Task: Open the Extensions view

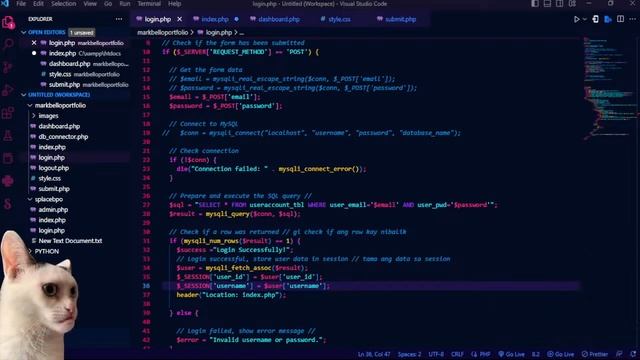Action: click(8, 113)
